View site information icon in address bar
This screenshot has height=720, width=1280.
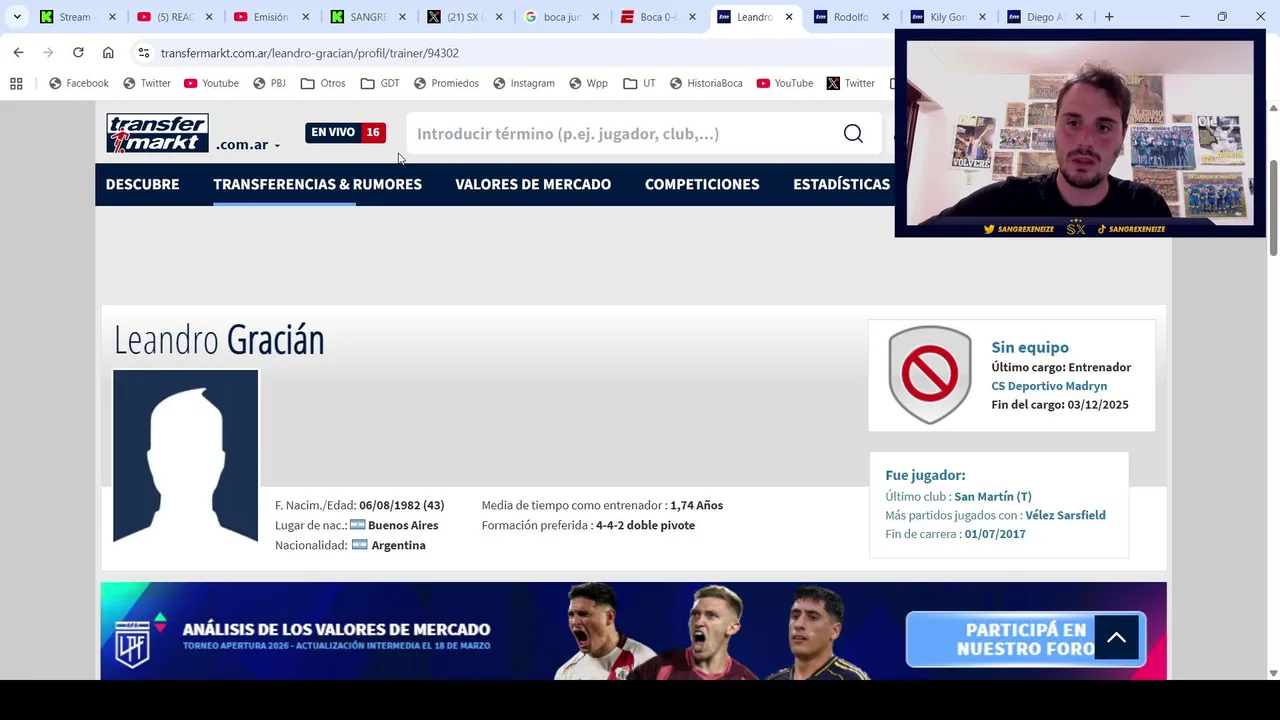click(x=144, y=53)
